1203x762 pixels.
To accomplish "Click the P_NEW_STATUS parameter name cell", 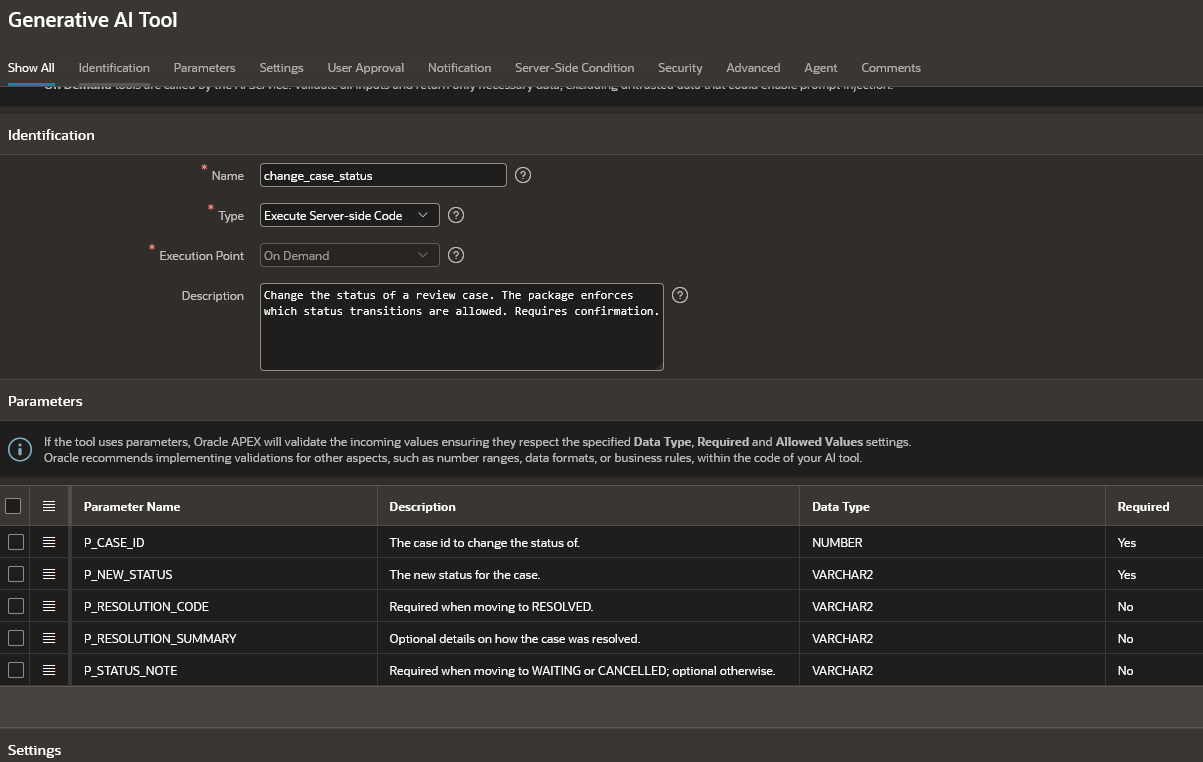I will pyautogui.click(x=224, y=574).
